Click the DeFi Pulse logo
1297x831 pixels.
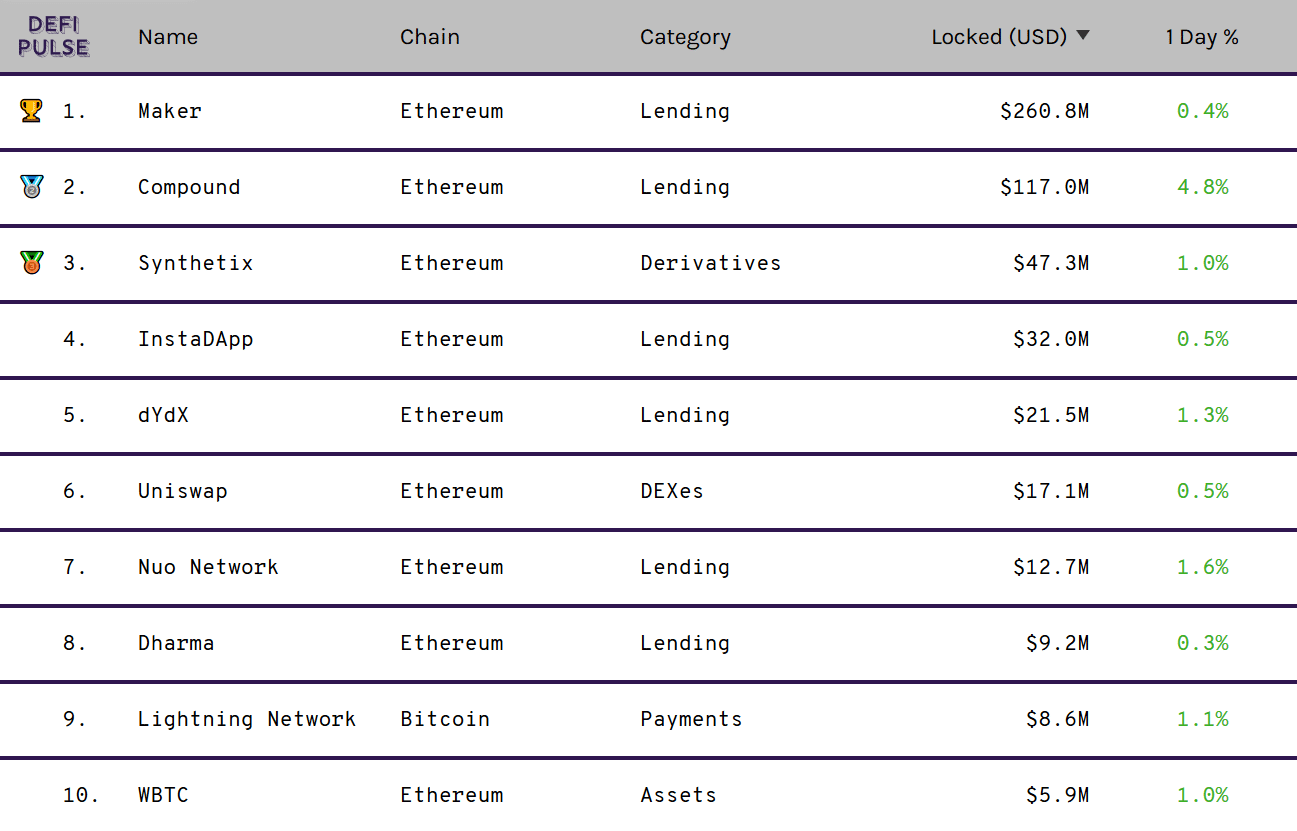coord(54,36)
